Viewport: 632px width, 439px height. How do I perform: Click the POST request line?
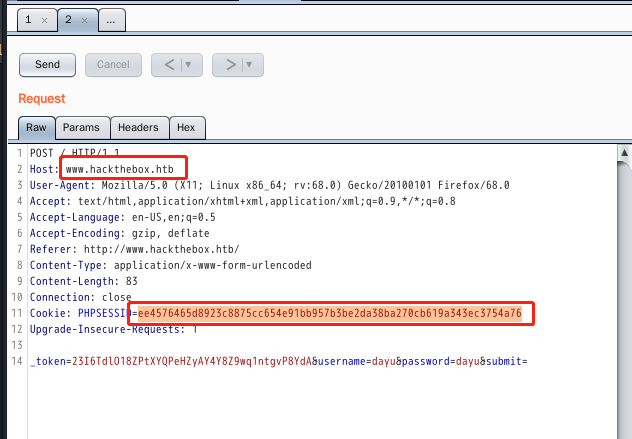(x=75, y=153)
